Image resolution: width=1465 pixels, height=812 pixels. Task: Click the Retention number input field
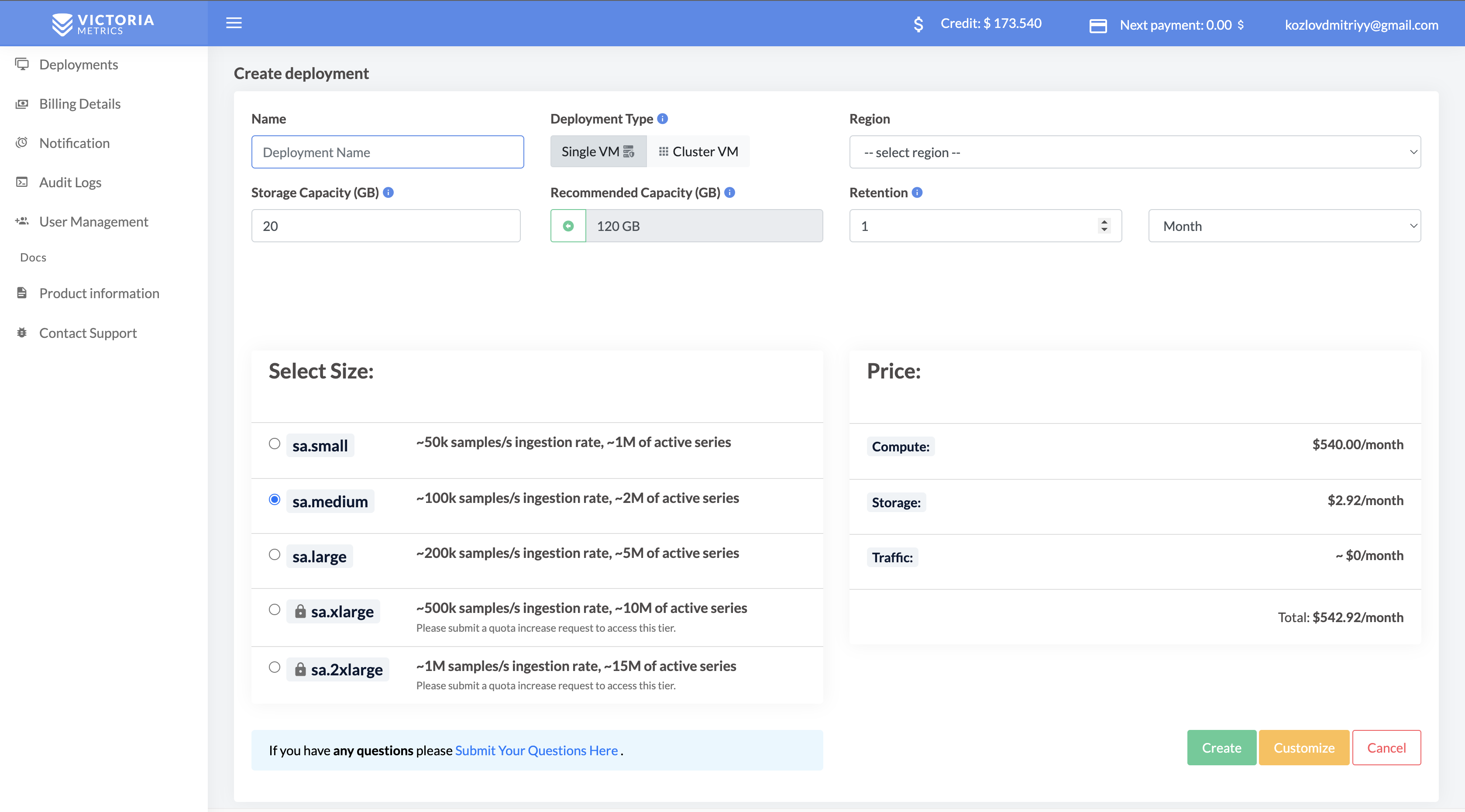click(985, 226)
